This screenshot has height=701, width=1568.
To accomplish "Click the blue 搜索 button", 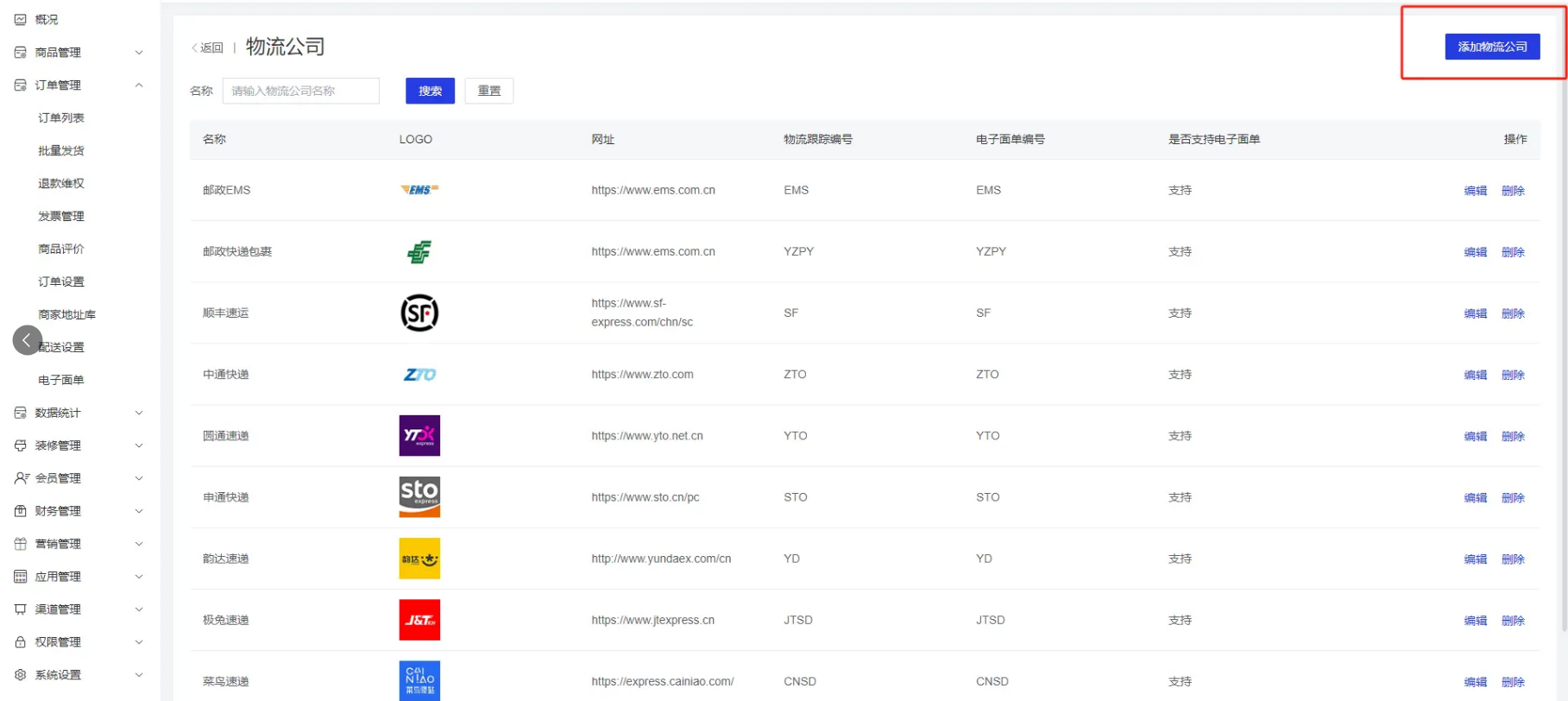I will point(430,91).
